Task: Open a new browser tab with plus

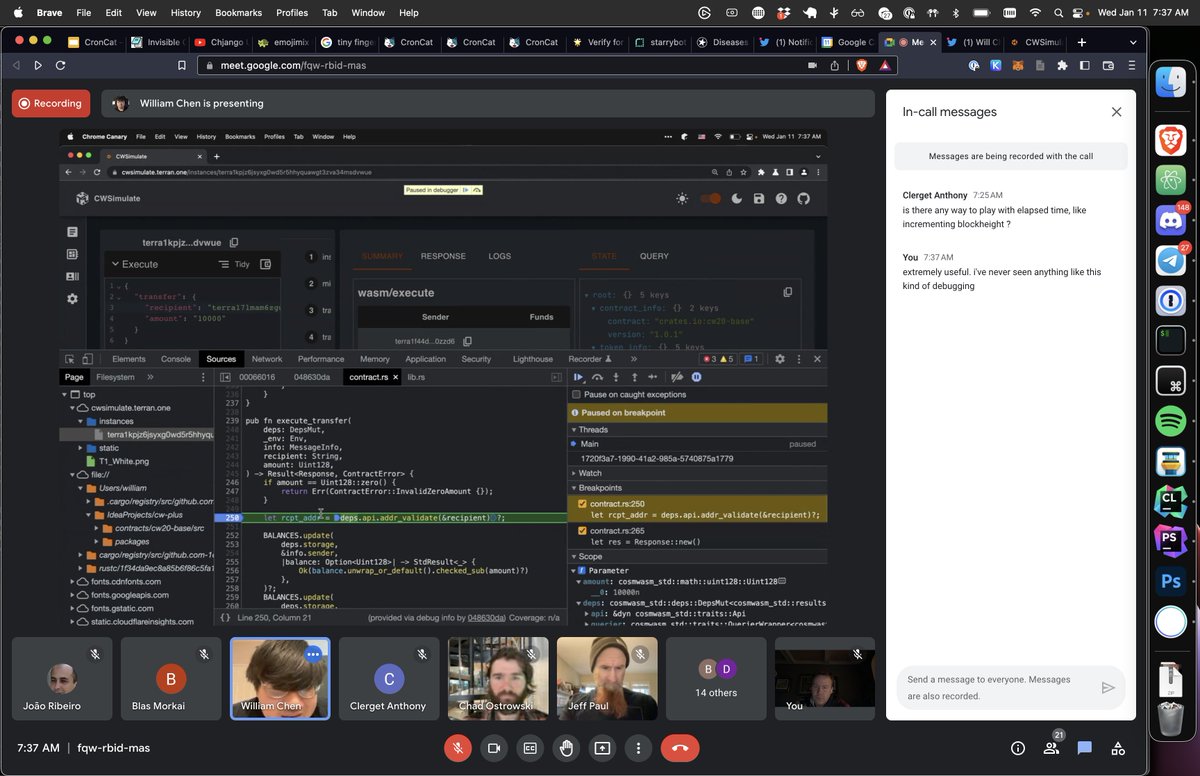Action: pyautogui.click(x=1082, y=42)
